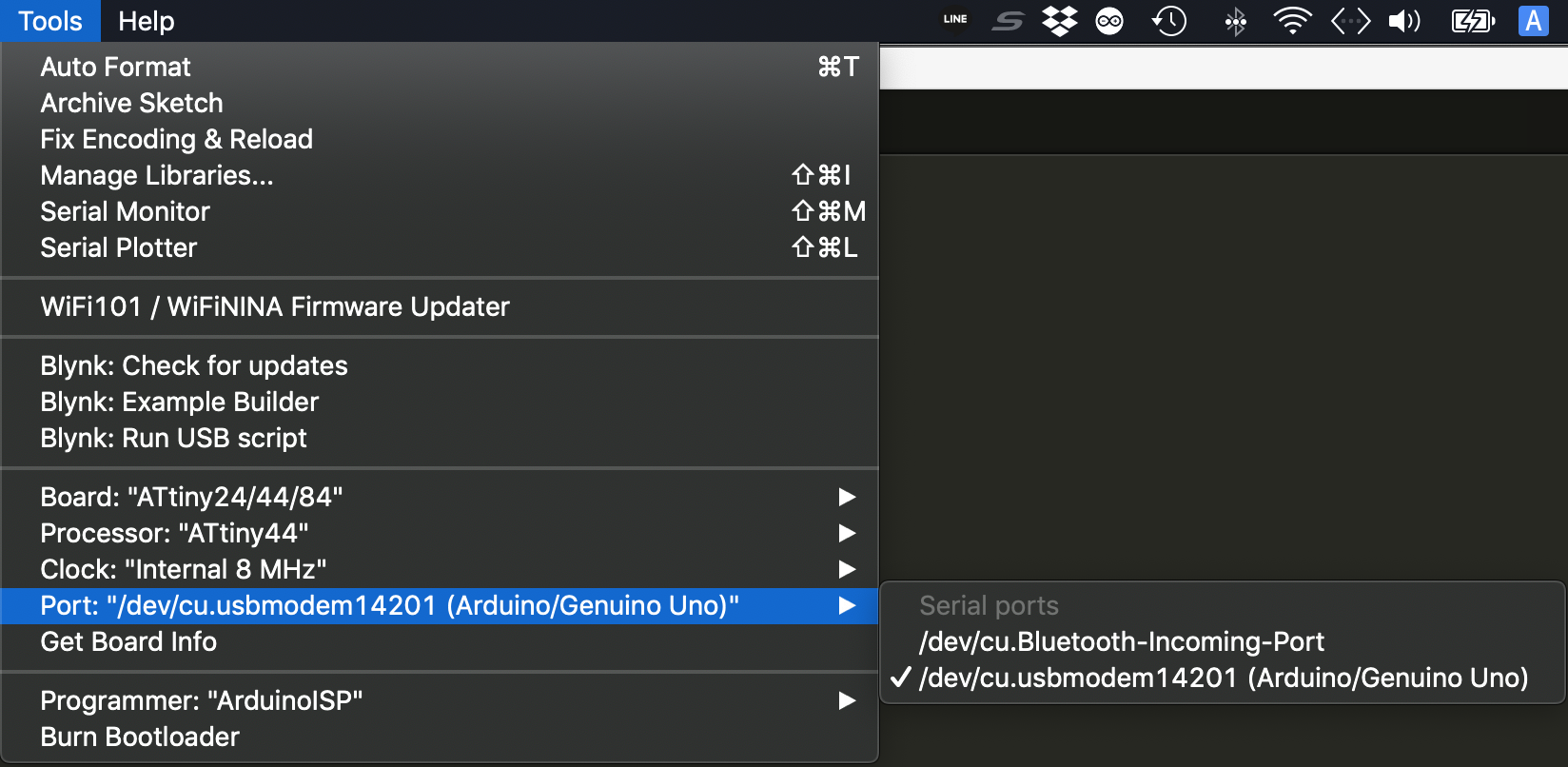Open the Dropbox menu bar icon
1568x767 pixels.
1059,20
